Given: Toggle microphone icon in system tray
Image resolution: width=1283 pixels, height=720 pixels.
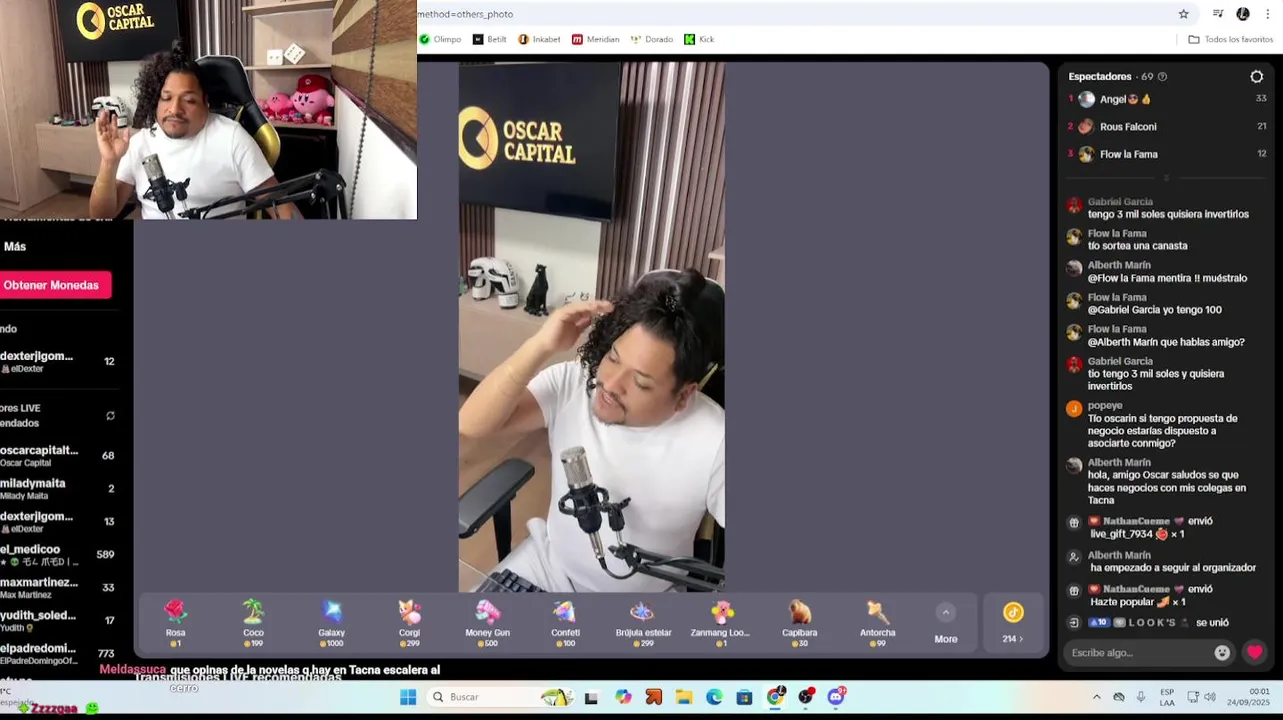Looking at the screenshot, I should 1140,697.
